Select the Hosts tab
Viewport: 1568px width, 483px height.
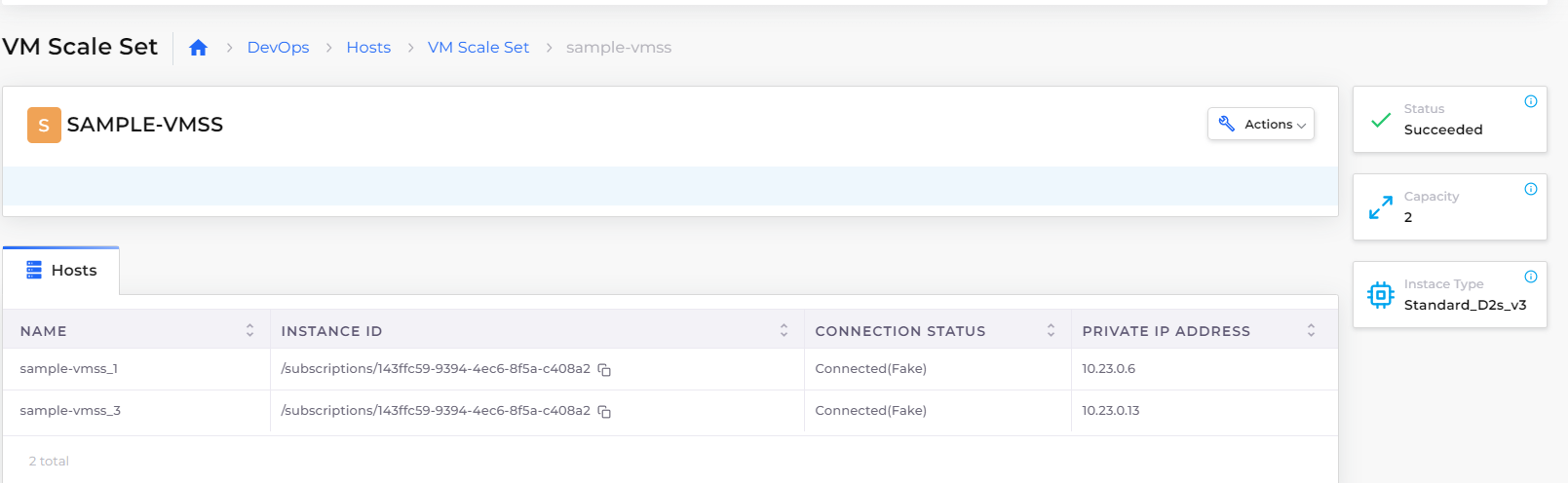61,271
